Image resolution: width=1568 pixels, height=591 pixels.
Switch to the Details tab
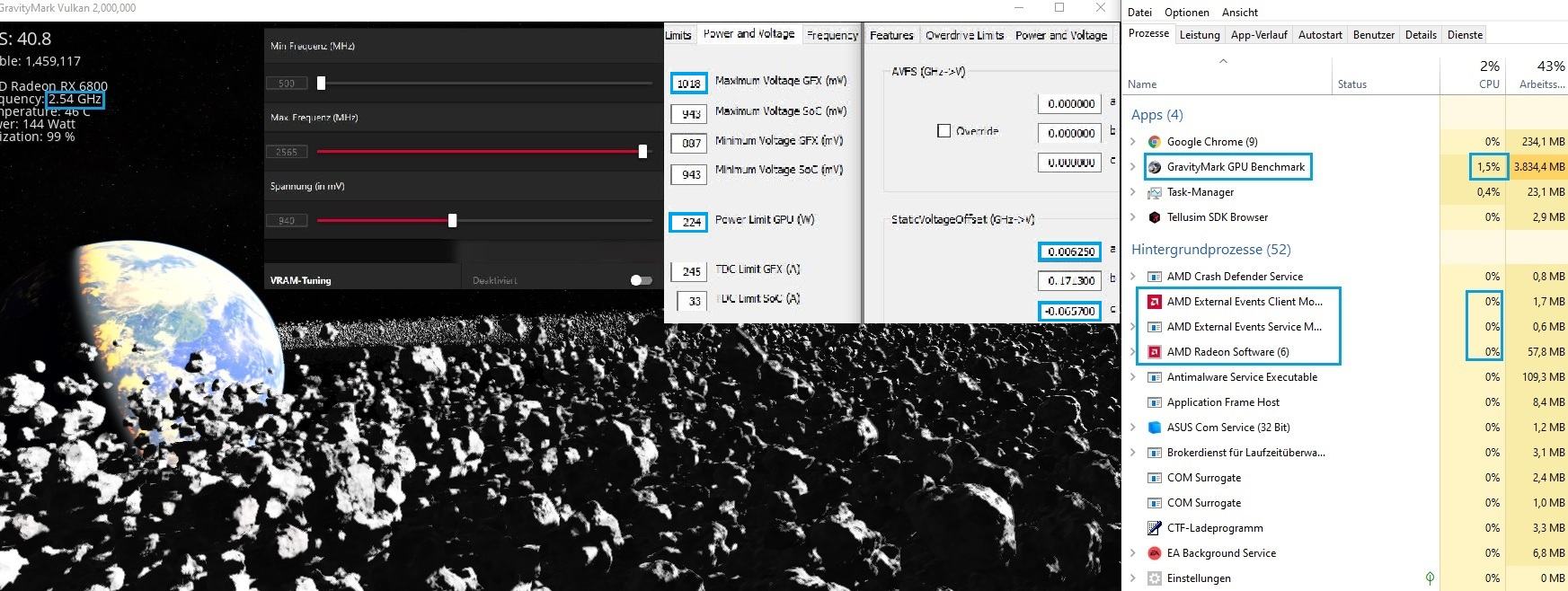coord(1421,35)
